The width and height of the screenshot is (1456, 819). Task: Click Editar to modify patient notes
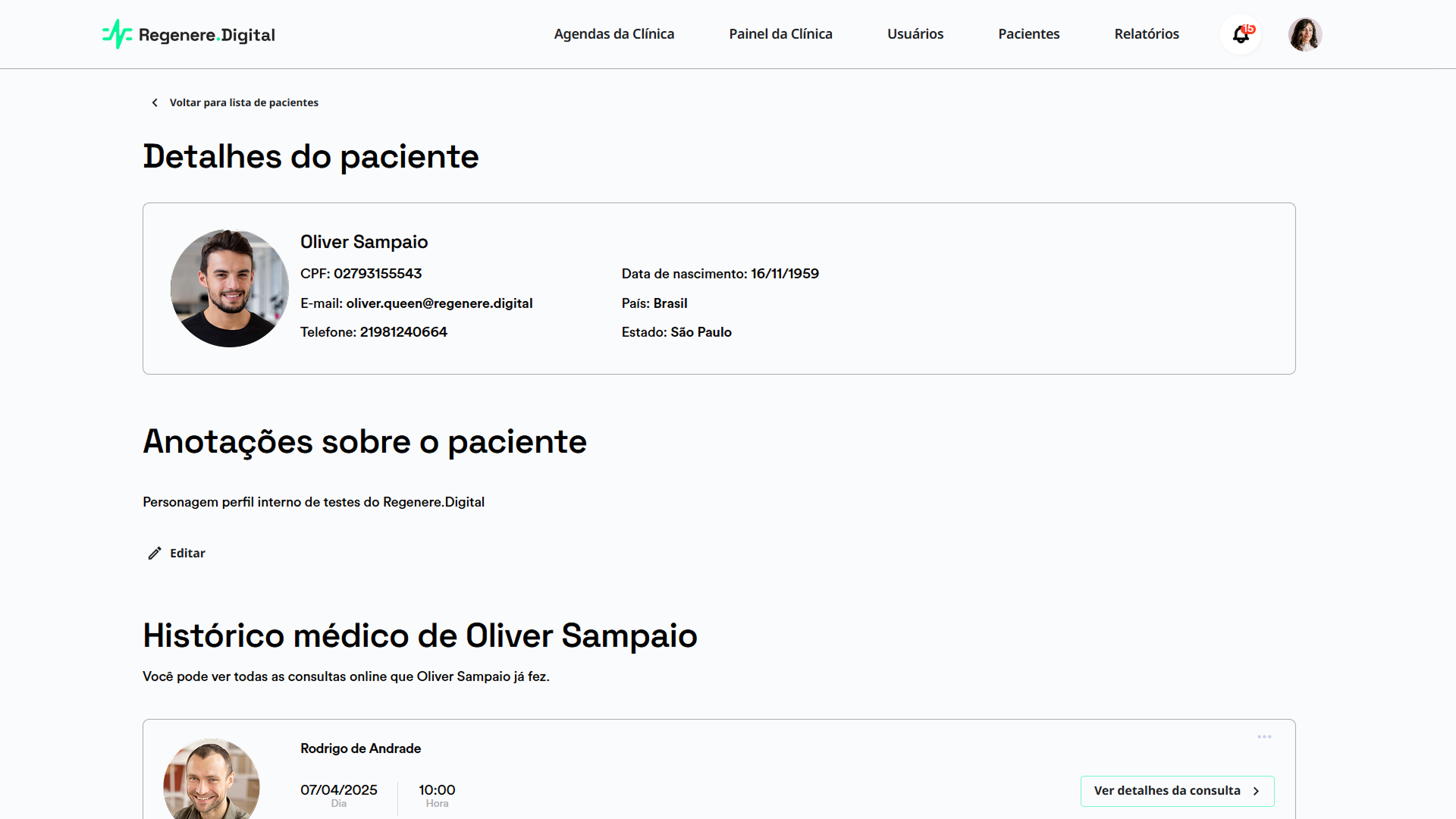click(187, 553)
